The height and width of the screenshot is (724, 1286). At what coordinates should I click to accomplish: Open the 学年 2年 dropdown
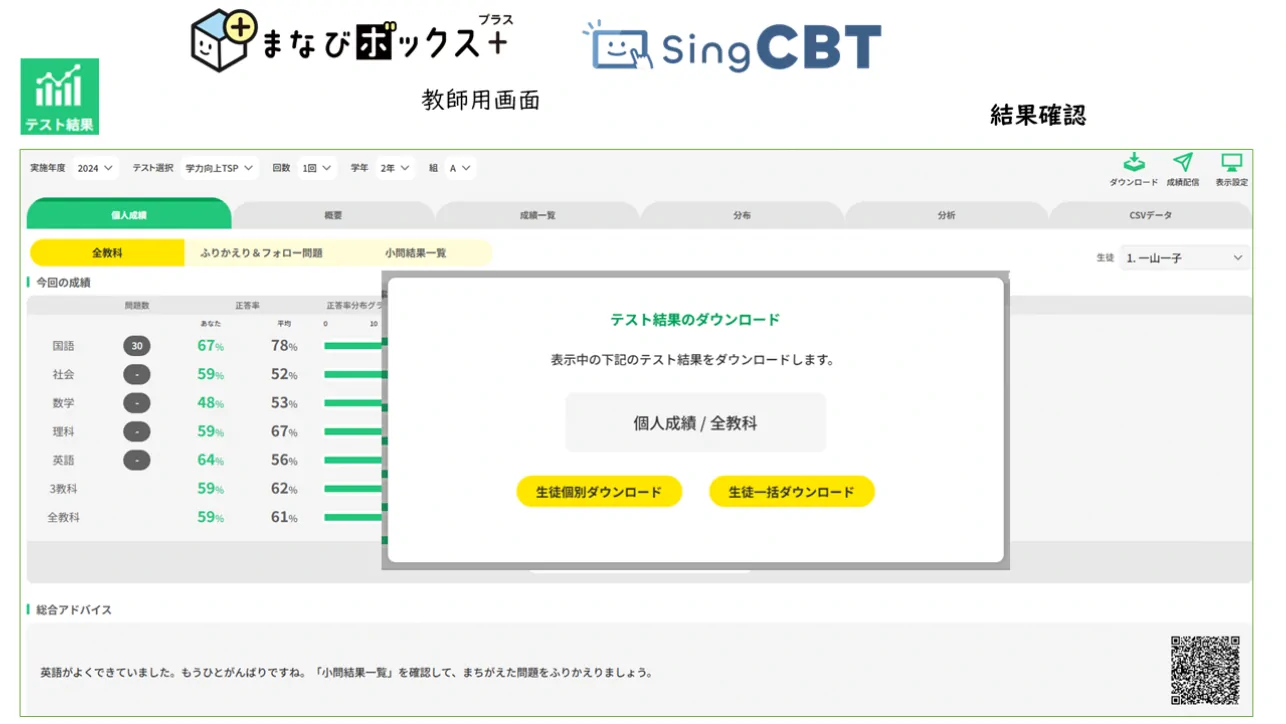tap(395, 169)
